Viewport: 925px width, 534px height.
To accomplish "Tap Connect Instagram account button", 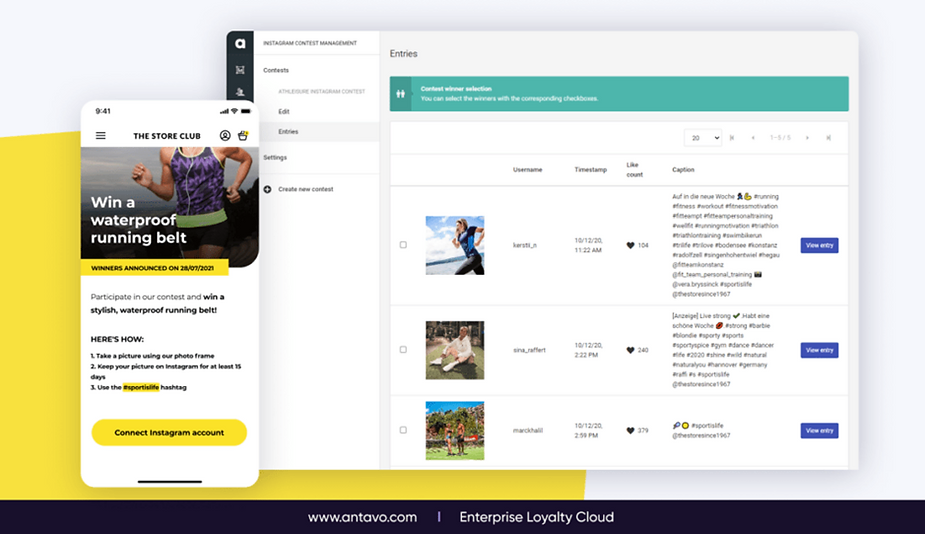I will click(169, 433).
